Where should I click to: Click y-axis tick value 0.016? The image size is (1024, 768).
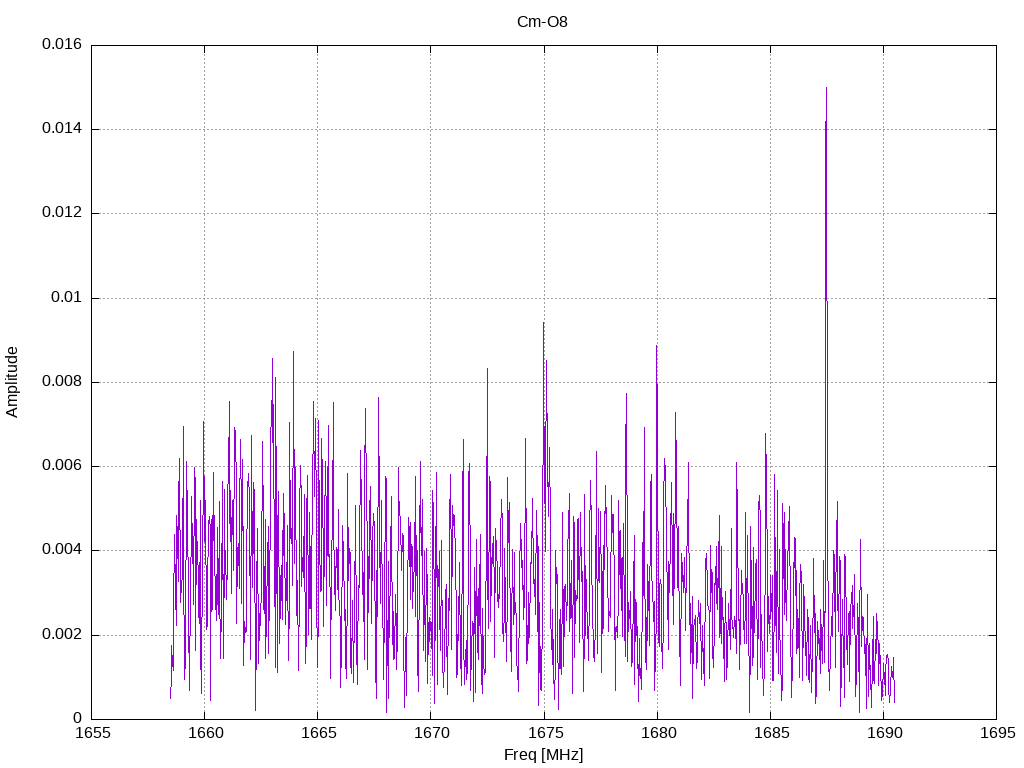click(x=62, y=44)
